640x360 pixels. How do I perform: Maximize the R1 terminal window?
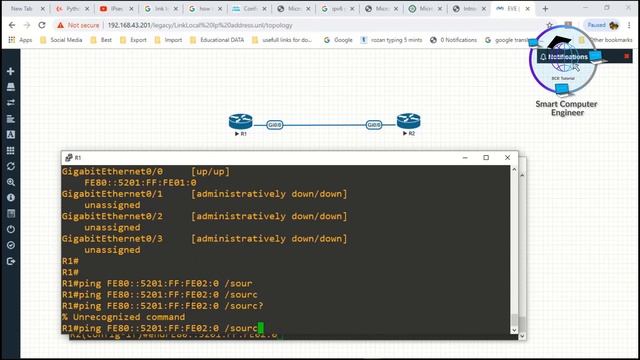486,158
